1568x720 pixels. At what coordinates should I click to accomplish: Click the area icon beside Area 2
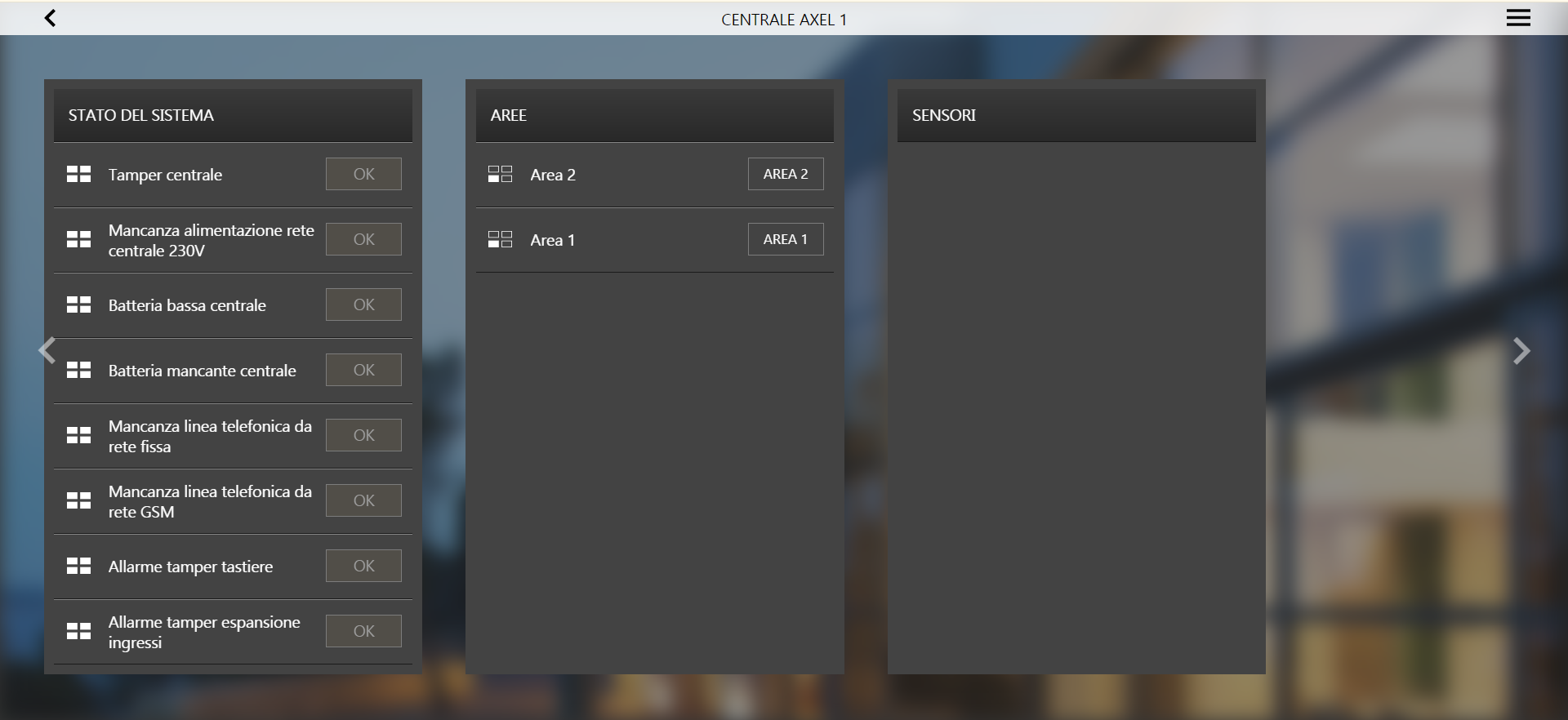tap(500, 174)
